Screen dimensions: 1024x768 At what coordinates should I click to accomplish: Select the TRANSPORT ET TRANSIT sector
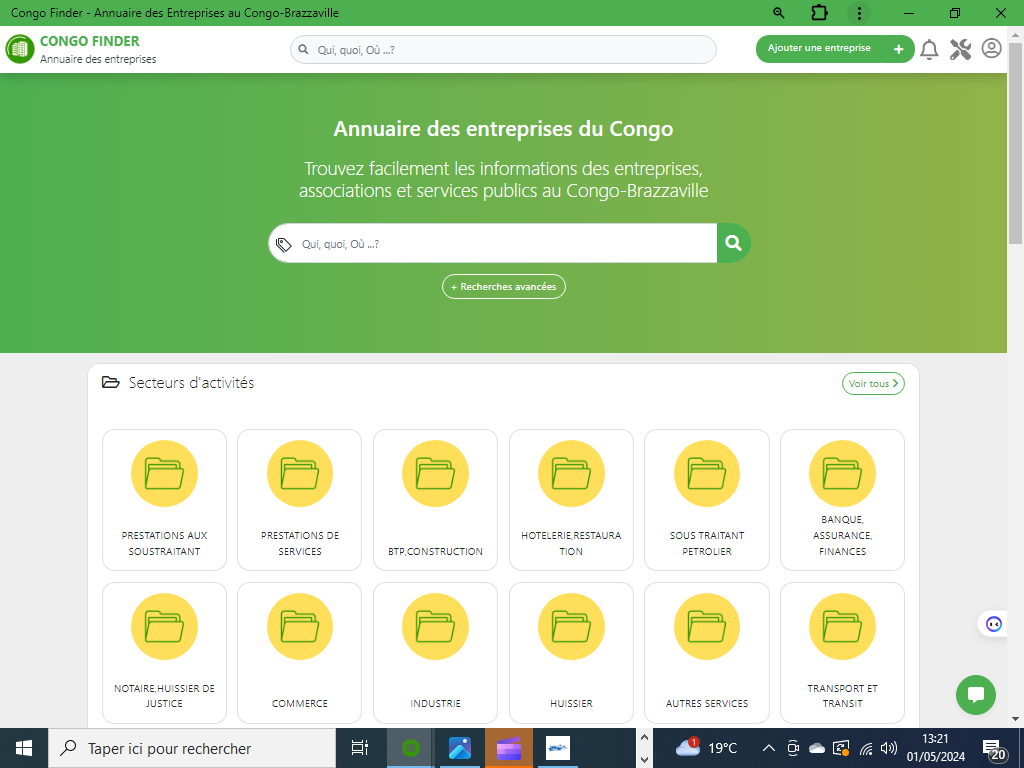pos(842,652)
